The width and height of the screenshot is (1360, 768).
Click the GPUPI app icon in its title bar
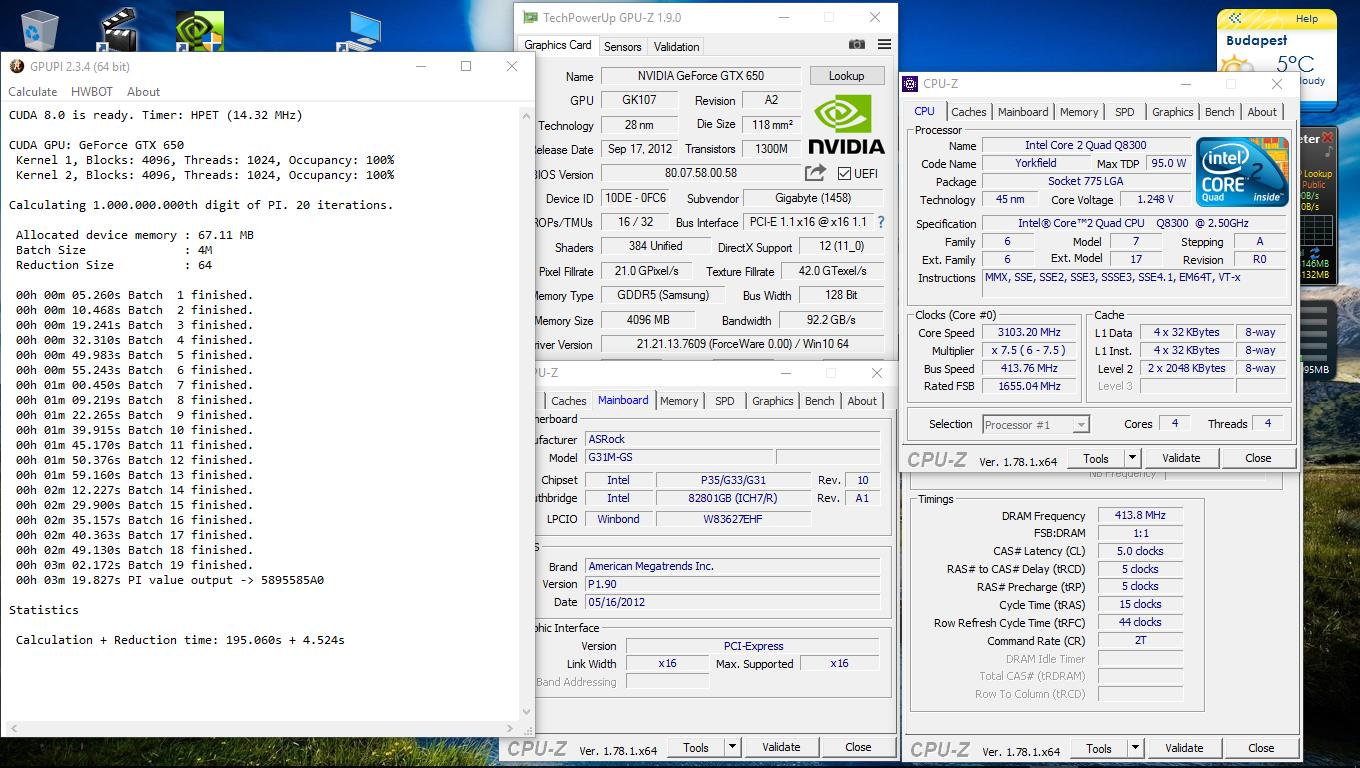tap(17, 67)
